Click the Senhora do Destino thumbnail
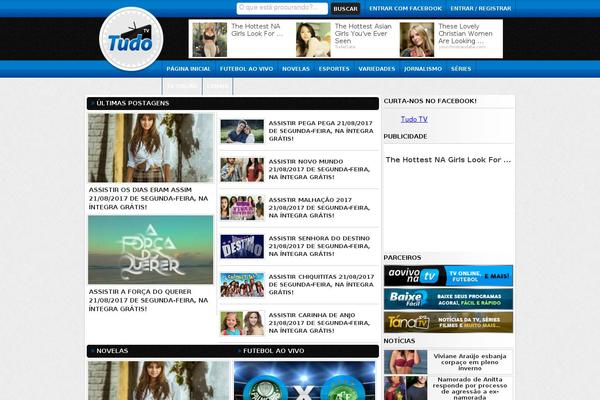600x400 pixels. [x=242, y=247]
